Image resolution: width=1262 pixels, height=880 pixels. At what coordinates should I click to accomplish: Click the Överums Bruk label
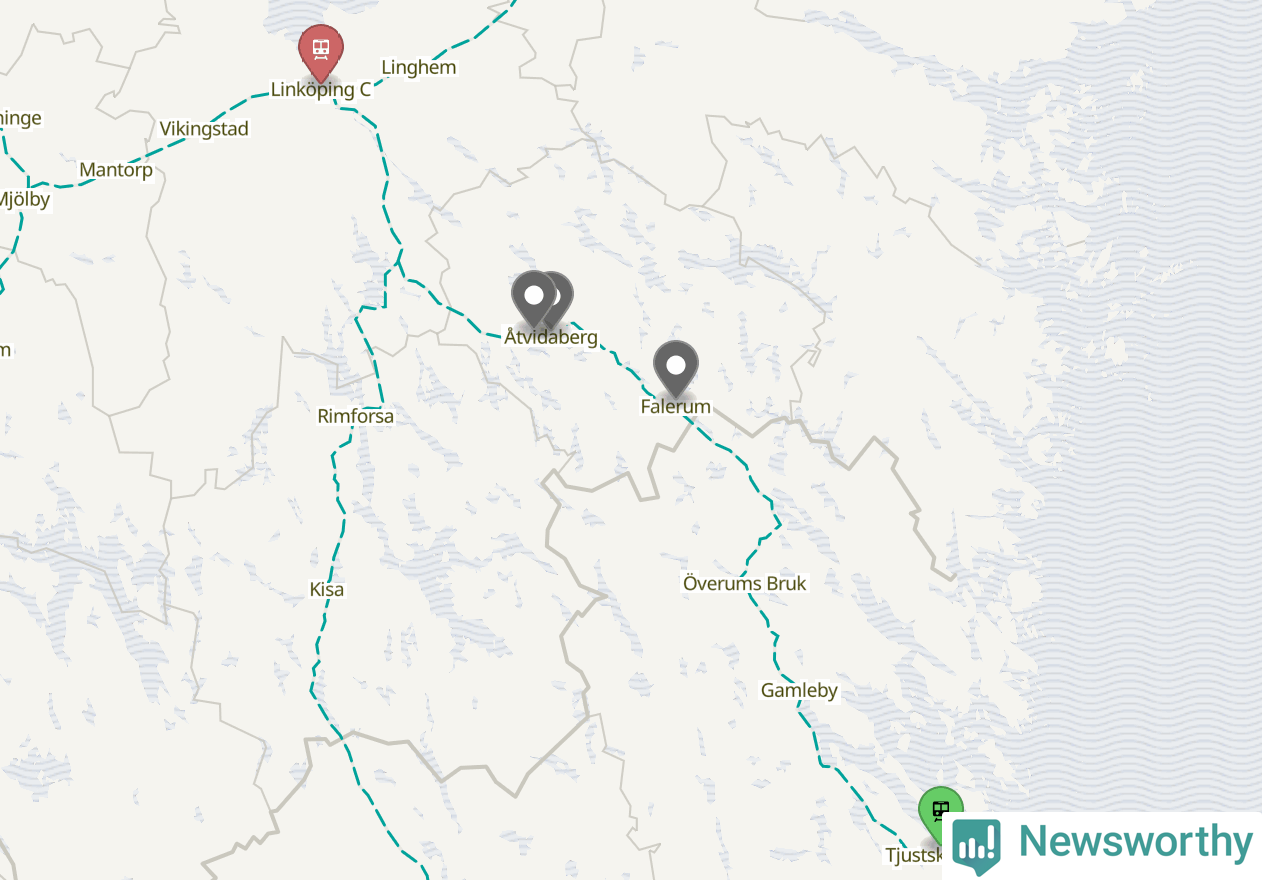(x=745, y=583)
